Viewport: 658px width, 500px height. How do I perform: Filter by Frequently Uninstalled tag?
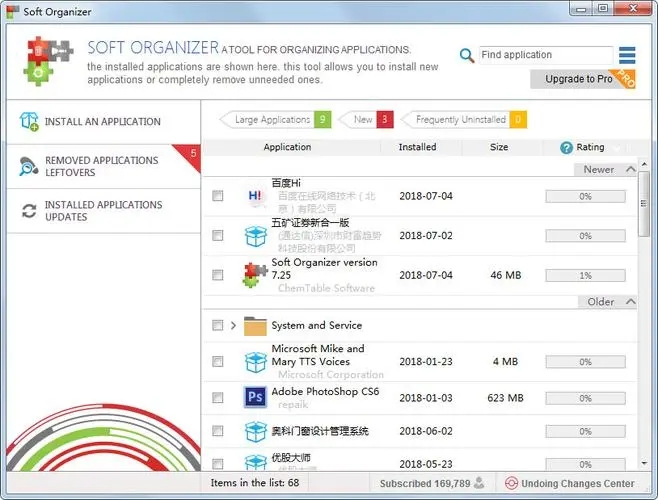[x=464, y=120]
